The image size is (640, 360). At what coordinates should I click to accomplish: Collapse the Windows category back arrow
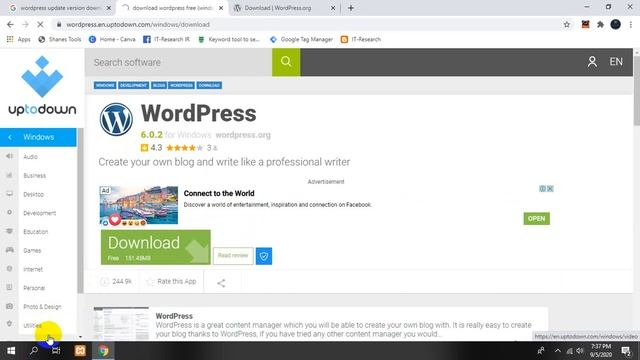click(10, 137)
